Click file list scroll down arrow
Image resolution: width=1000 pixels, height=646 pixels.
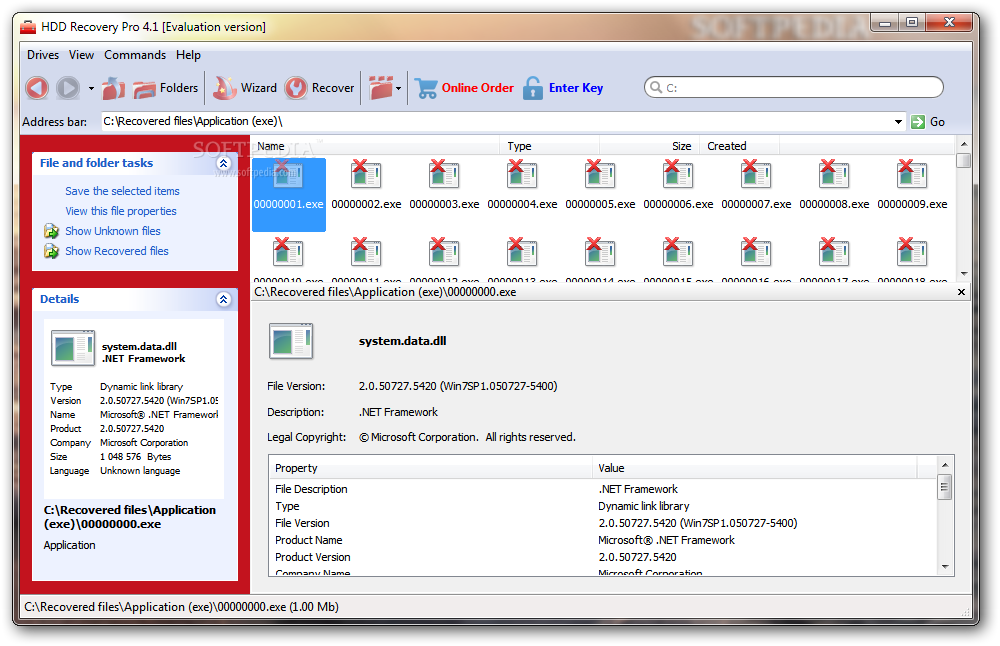tap(964, 274)
